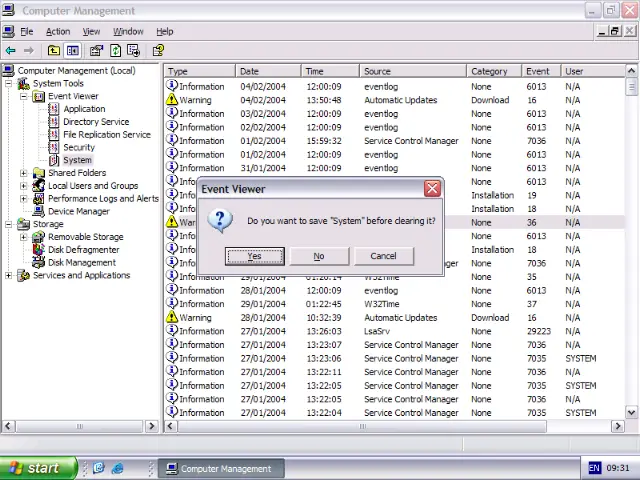Click the Removable Storage icon
The width and height of the screenshot is (640, 480).
click(38, 237)
